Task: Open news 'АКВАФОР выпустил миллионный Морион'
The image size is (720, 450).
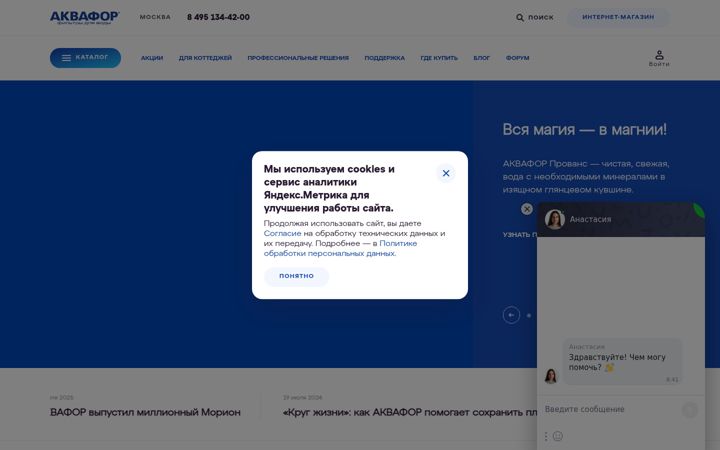Action: click(x=145, y=412)
